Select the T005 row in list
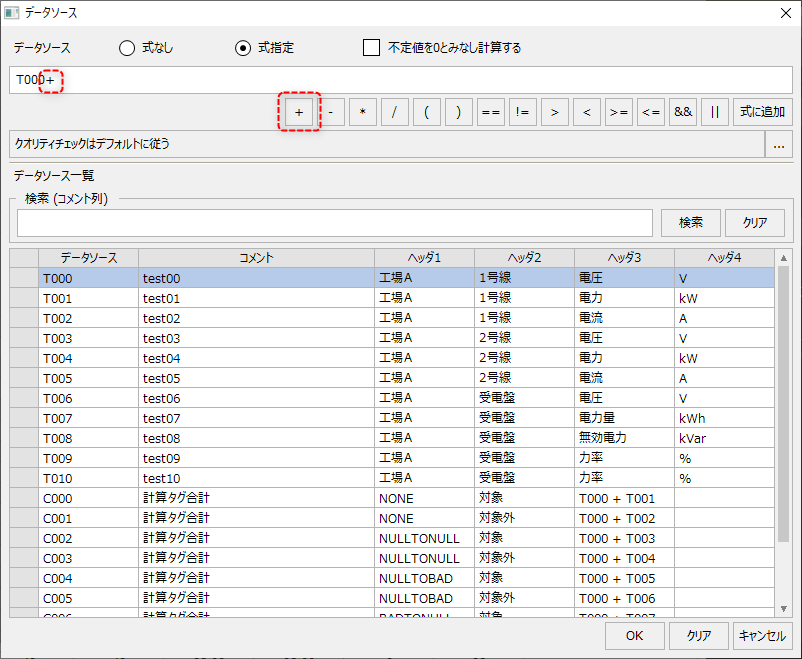802x659 pixels. pos(58,378)
